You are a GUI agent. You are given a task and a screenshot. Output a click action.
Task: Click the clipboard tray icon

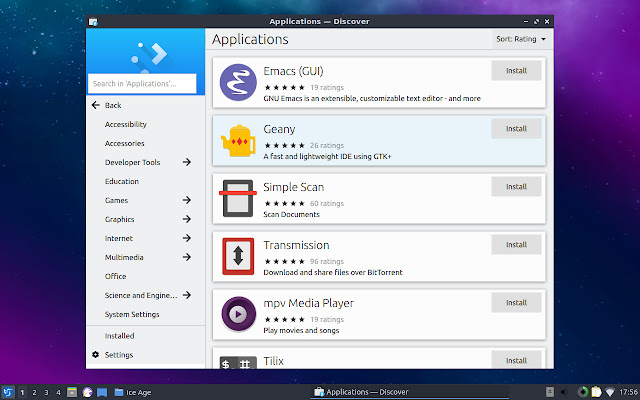pos(596,392)
